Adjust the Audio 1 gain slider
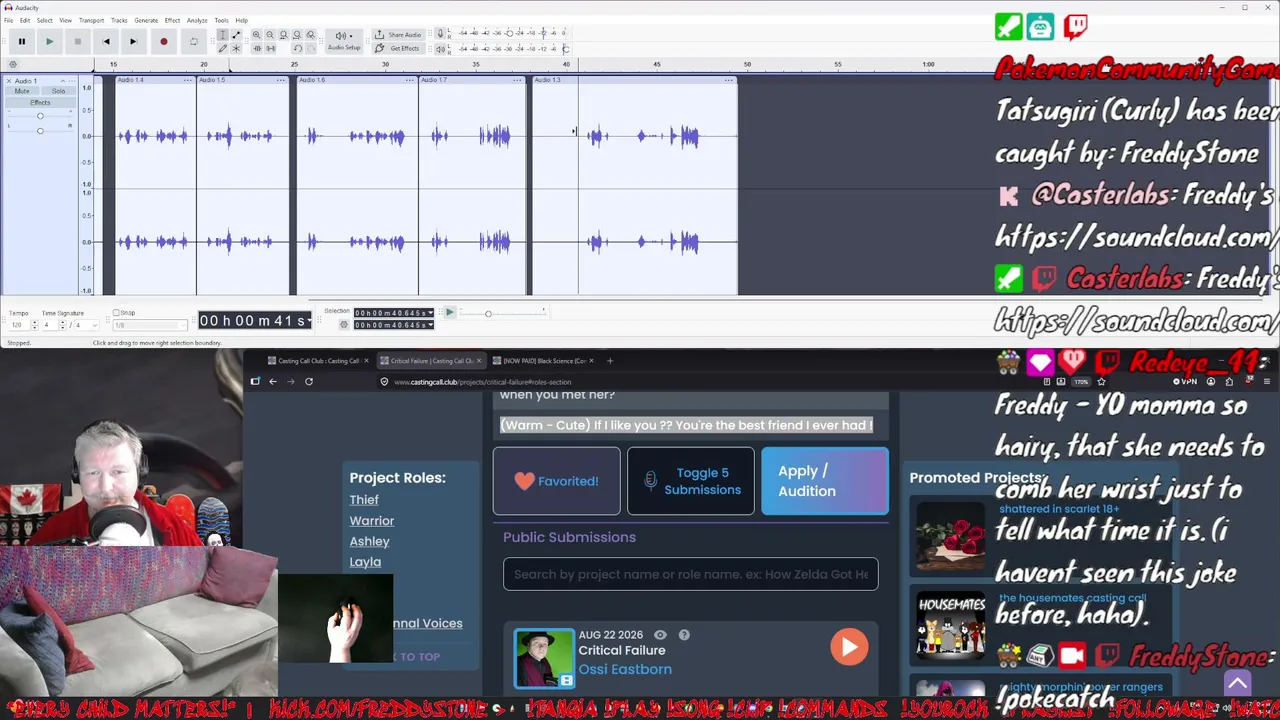The image size is (1280, 720). [40, 116]
